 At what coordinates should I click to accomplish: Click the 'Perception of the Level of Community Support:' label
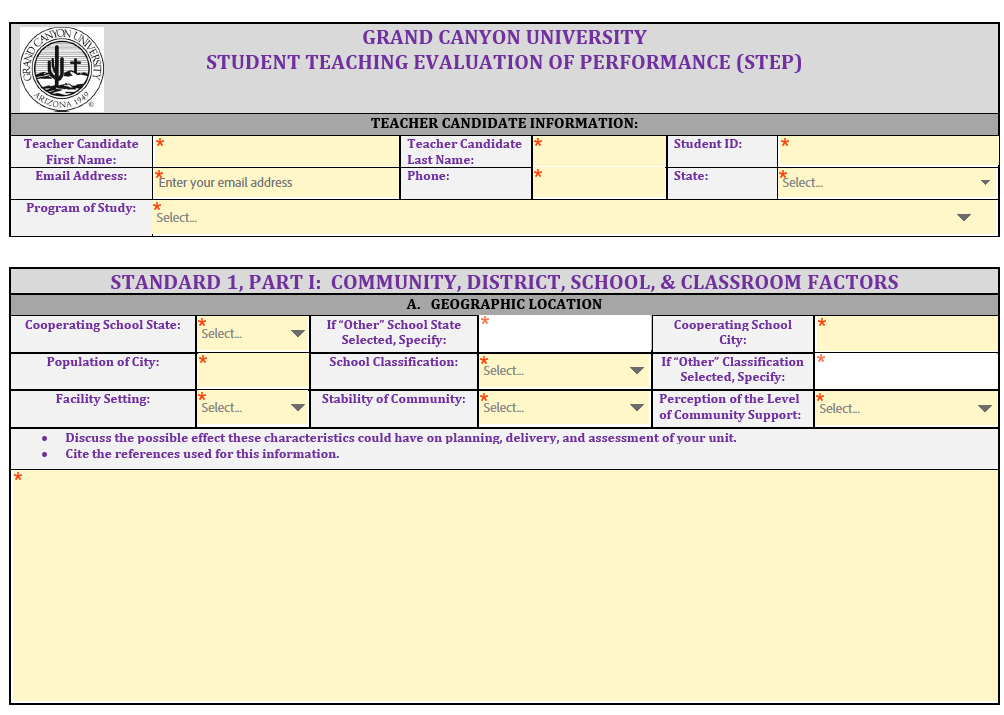730,407
